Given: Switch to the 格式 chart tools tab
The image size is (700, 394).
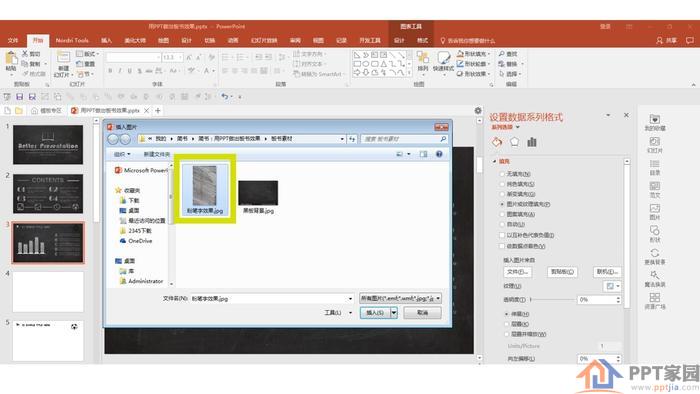Looking at the screenshot, I should tap(422, 40).
